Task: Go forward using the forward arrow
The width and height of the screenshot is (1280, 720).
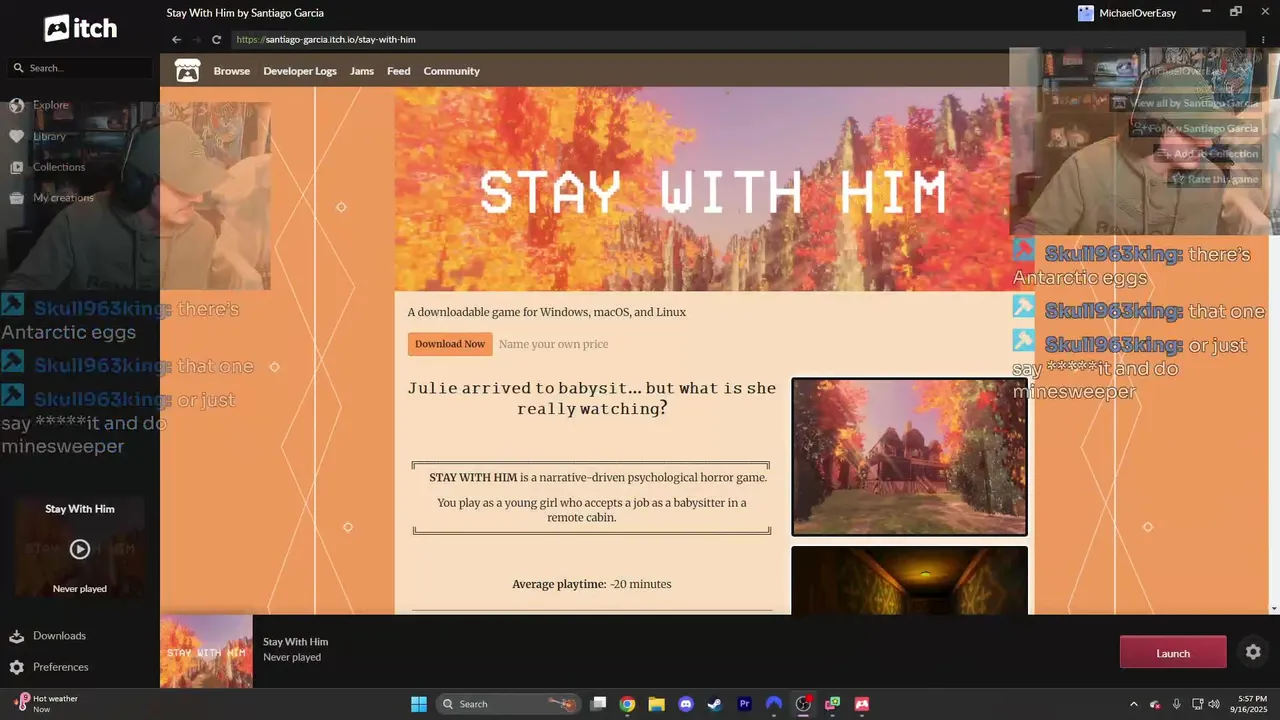Action: click(x=197, y=40)
